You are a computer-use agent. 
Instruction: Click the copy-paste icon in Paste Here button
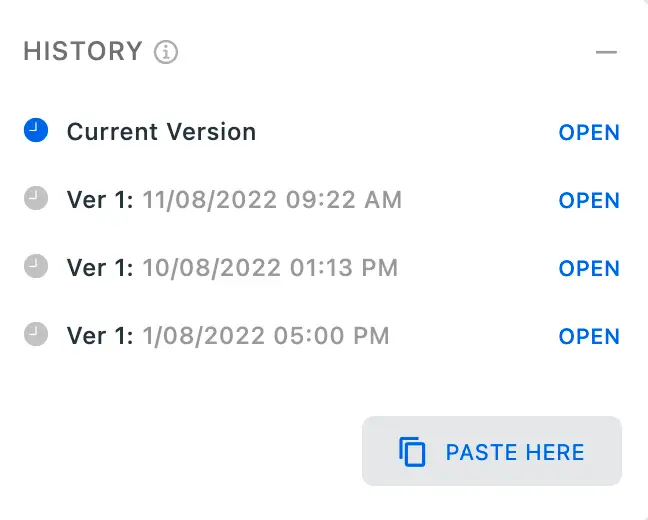412,452
